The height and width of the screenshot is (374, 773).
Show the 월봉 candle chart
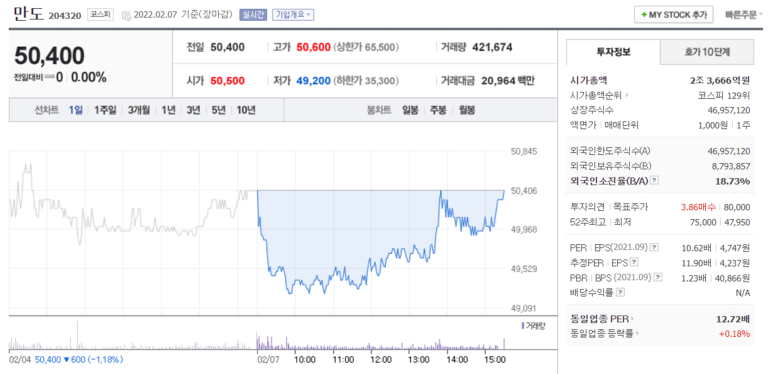click(467, 110)
